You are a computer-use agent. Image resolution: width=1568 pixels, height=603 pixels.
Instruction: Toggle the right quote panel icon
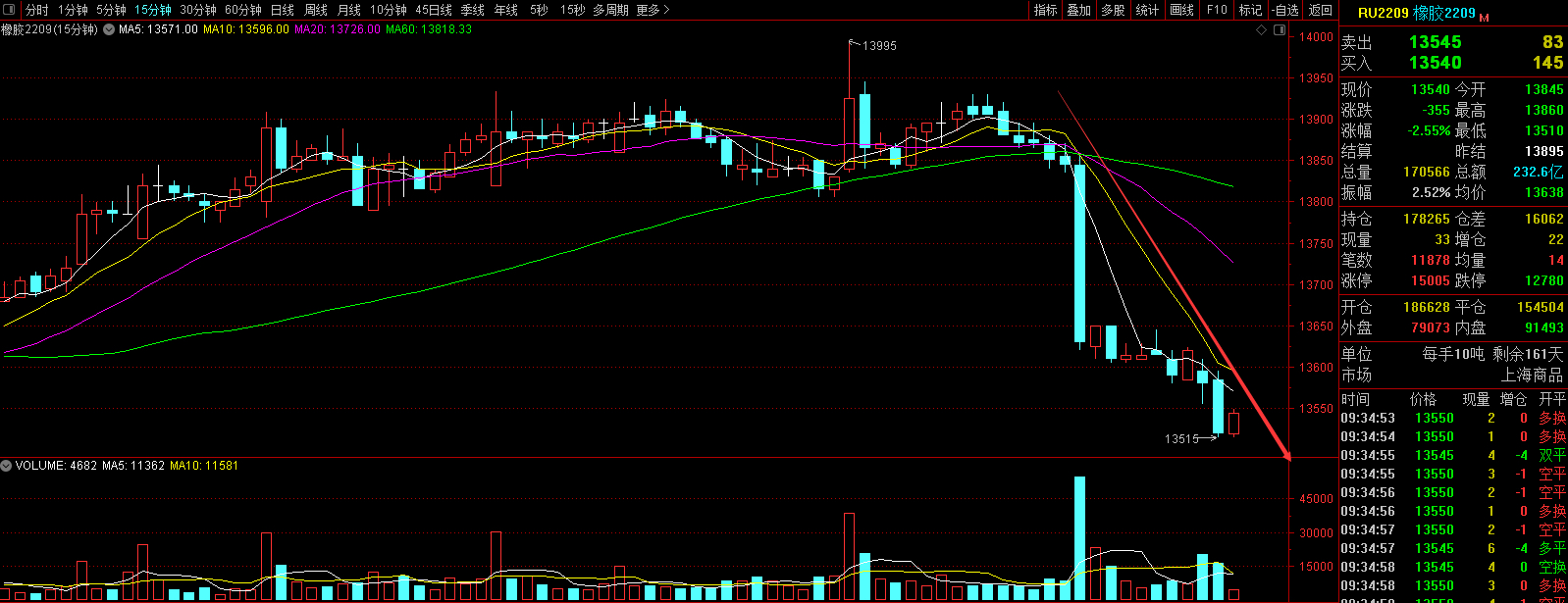1280,29
